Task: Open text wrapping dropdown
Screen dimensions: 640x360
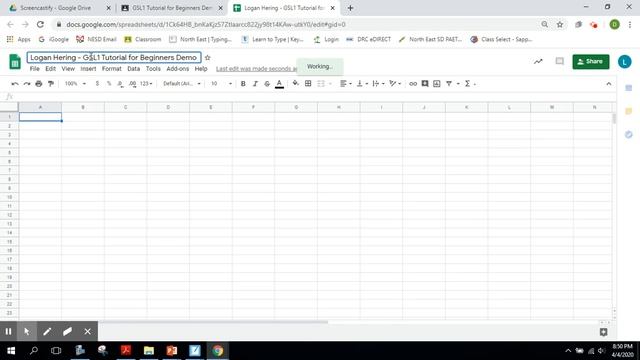Action: point(378,84)
